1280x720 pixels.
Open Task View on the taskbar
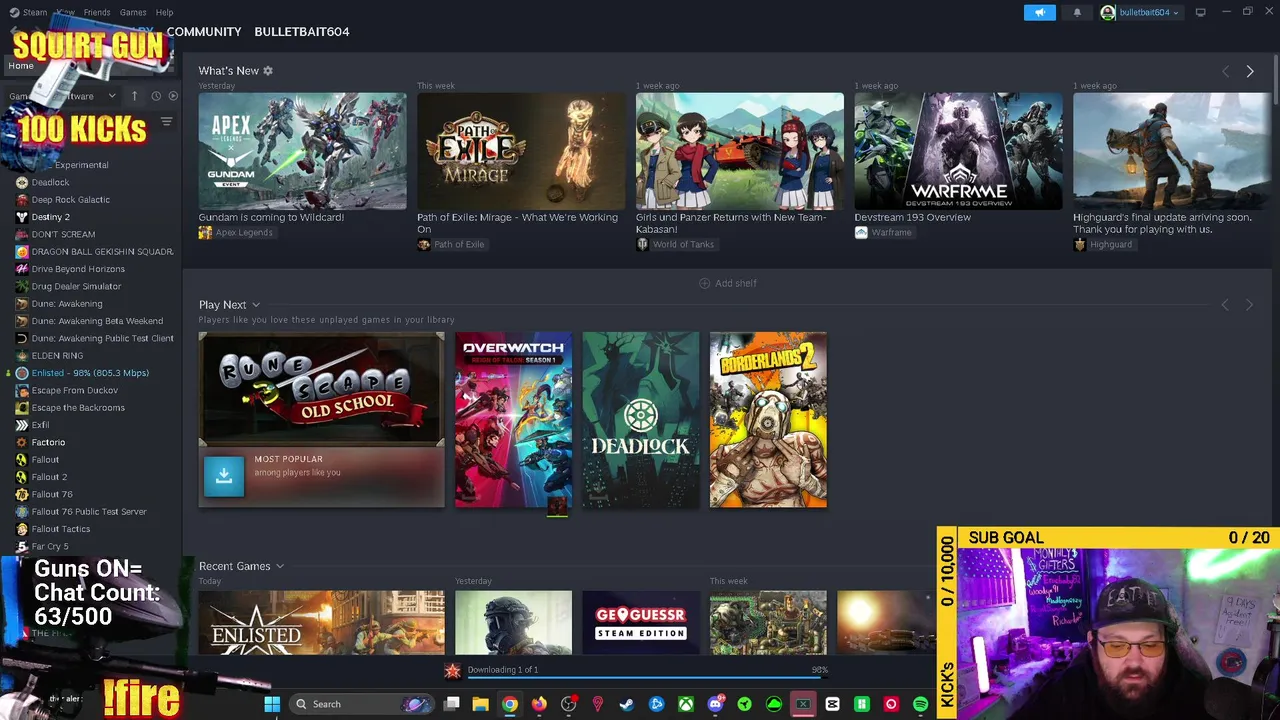tap(452, 704)
